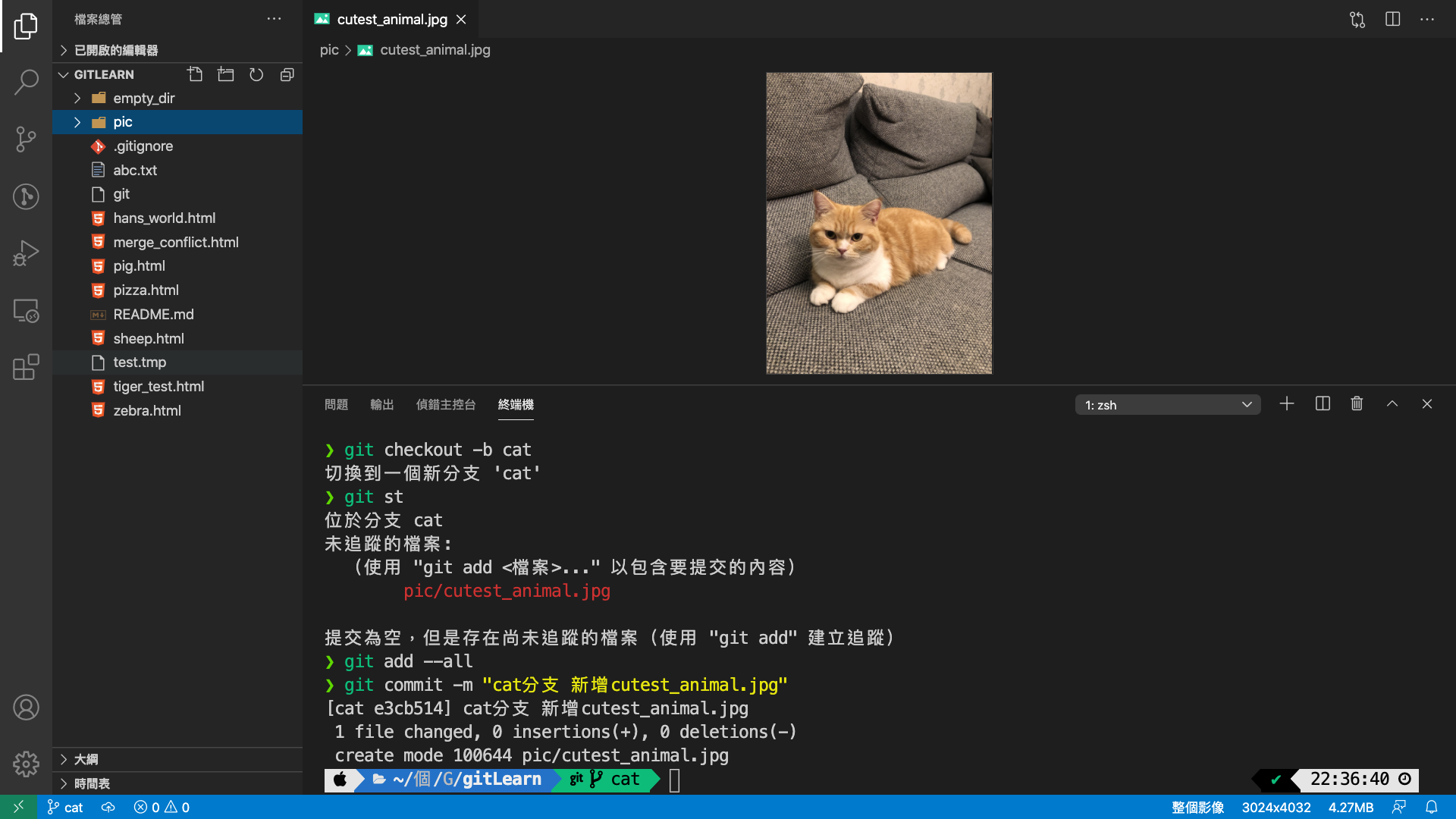Screen dimensions: 1456x819
Task: Open the Explorer view in activity bar
Action: [26, 27]
